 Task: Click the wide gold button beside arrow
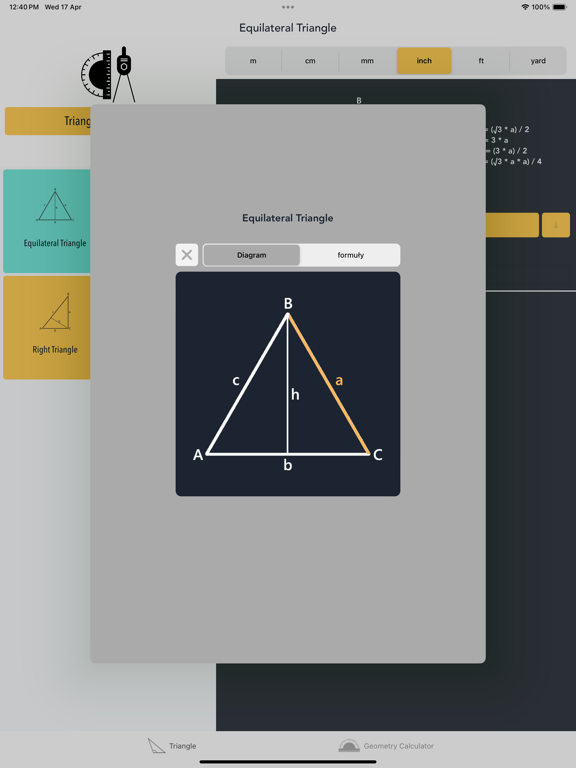pyautogui.click(x=512, y=225)
